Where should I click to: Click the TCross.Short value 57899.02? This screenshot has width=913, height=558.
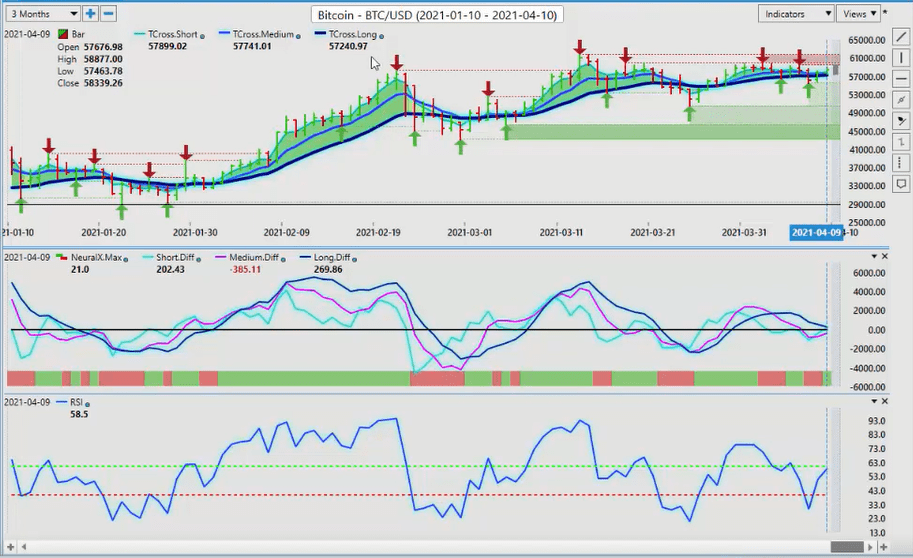[x=167, y=46]
